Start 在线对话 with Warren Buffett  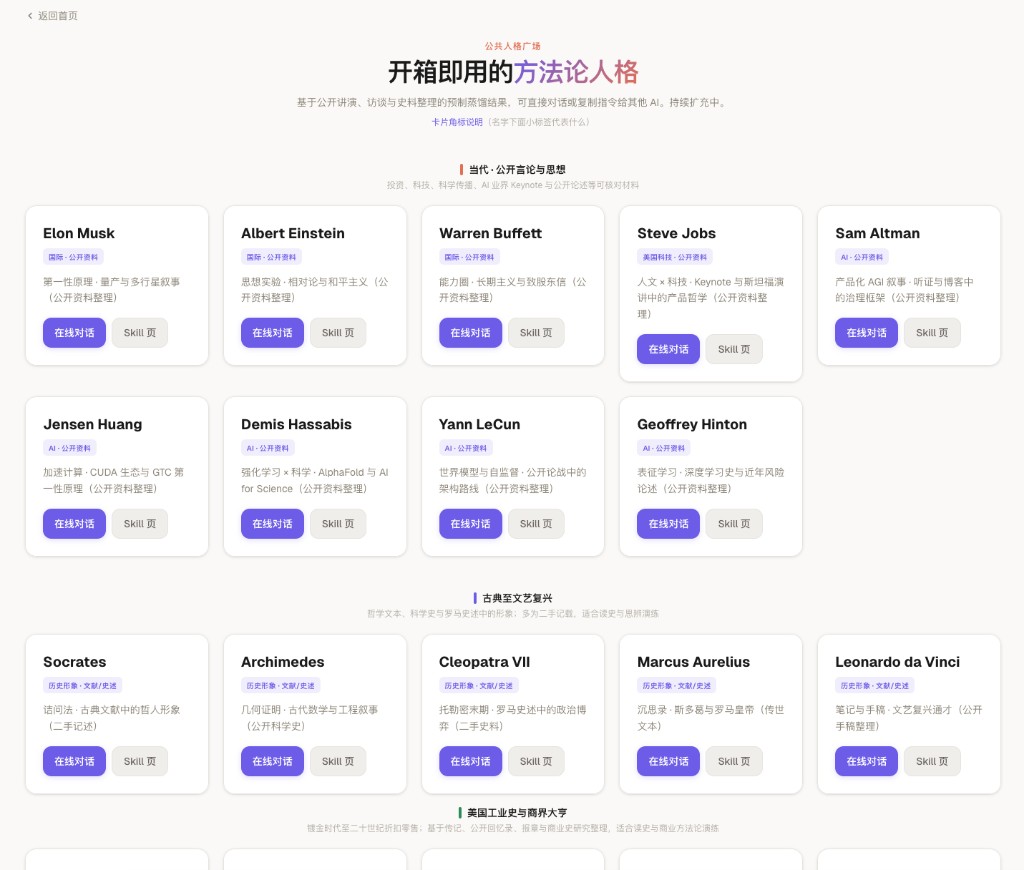[470, 332]
